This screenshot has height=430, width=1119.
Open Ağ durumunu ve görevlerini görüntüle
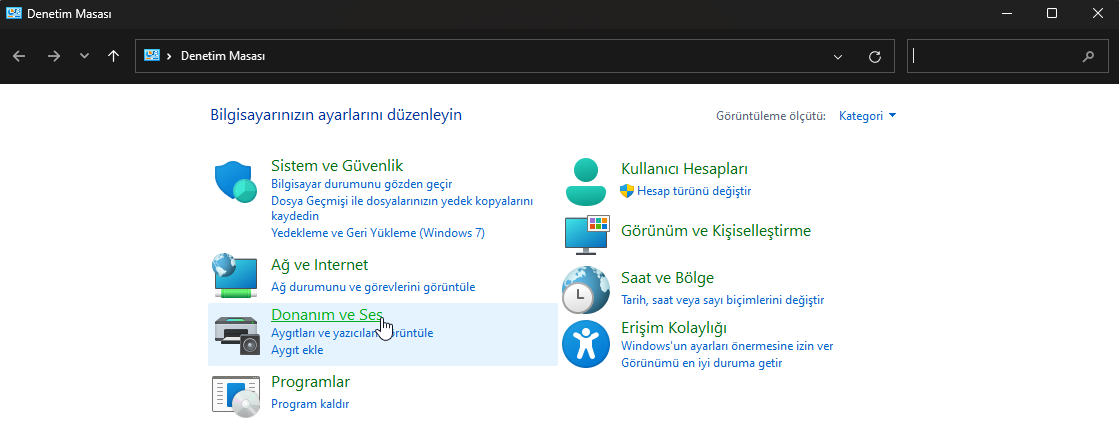click(373, 287)
